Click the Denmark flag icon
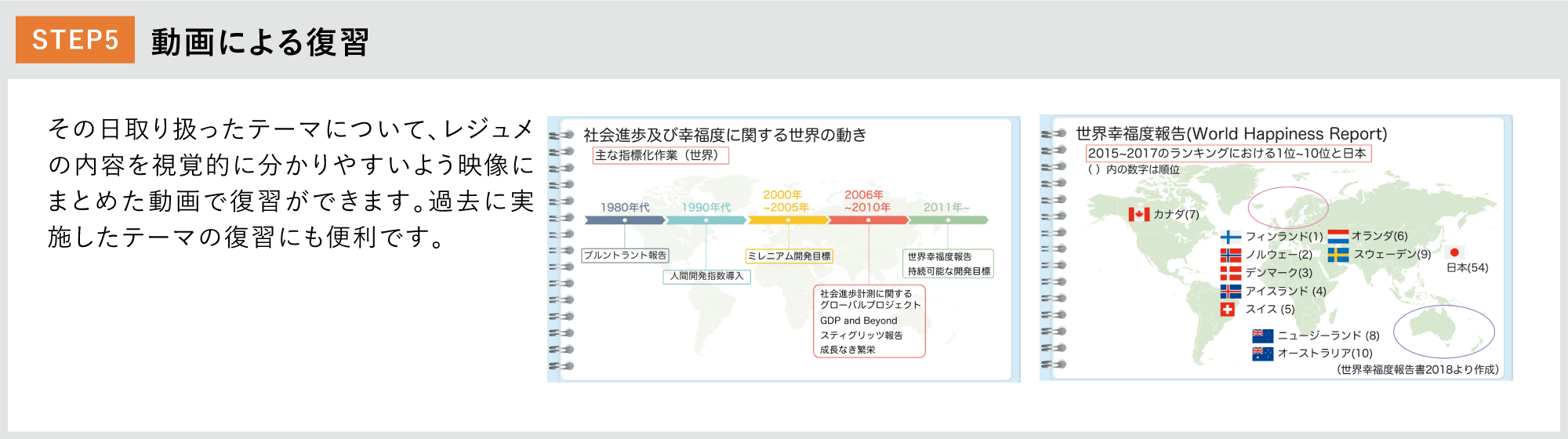Screen dimensions: 1568x439 pyautogui.click(x=1230, y=273)
